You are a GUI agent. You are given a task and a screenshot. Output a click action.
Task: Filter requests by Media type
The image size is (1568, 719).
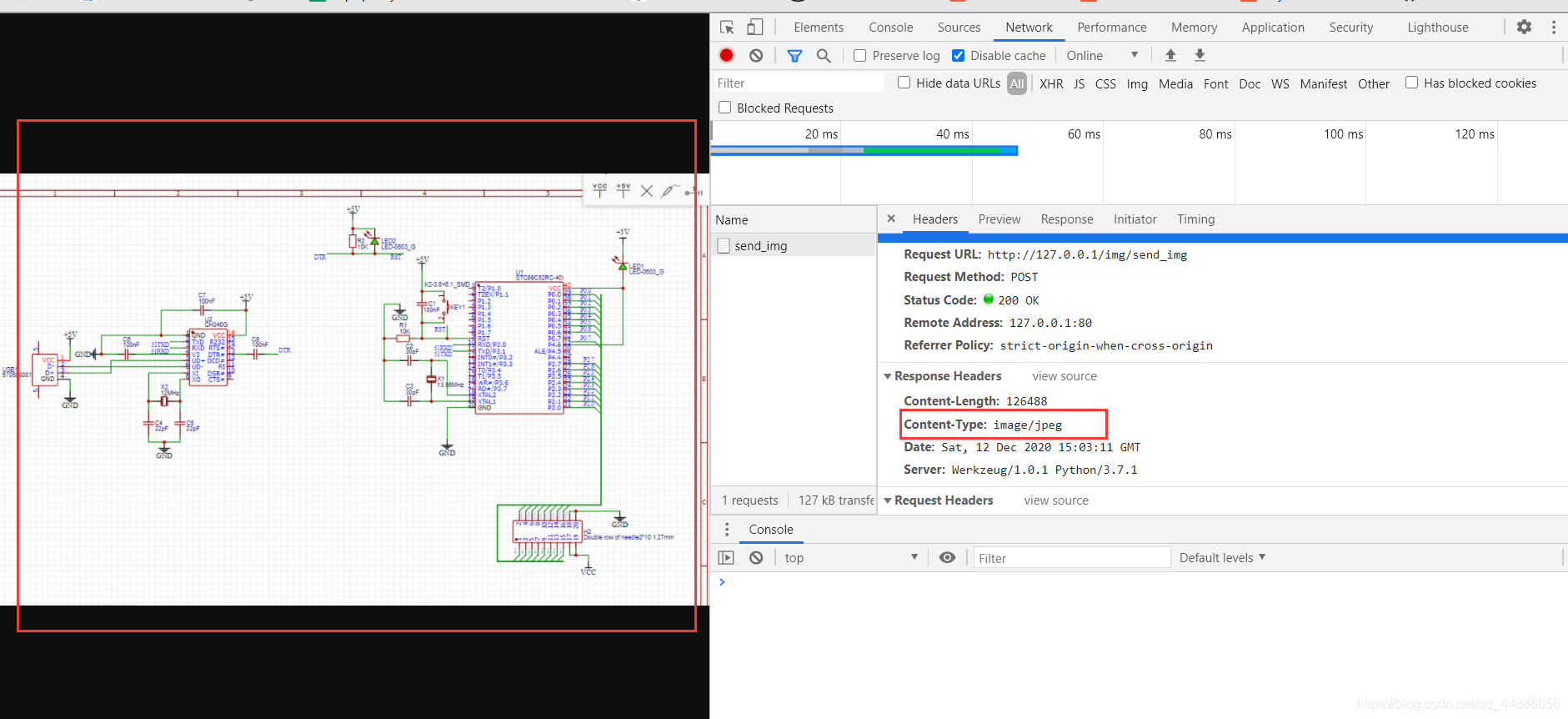pos(1175,83)
